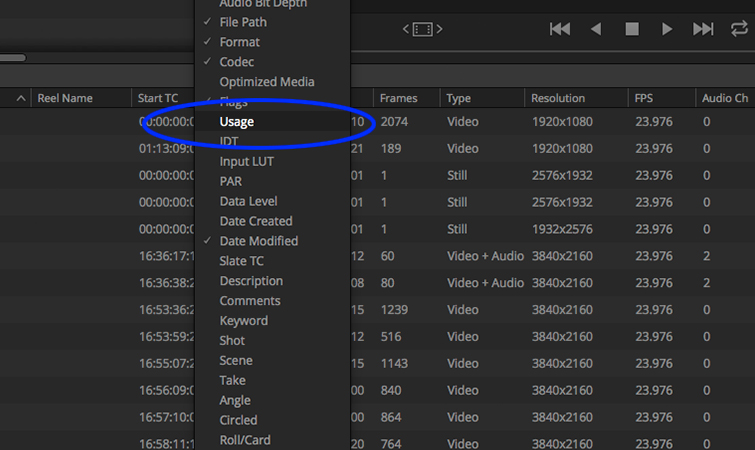
Task: Sort by FPS column header
Action: point(643,98)
